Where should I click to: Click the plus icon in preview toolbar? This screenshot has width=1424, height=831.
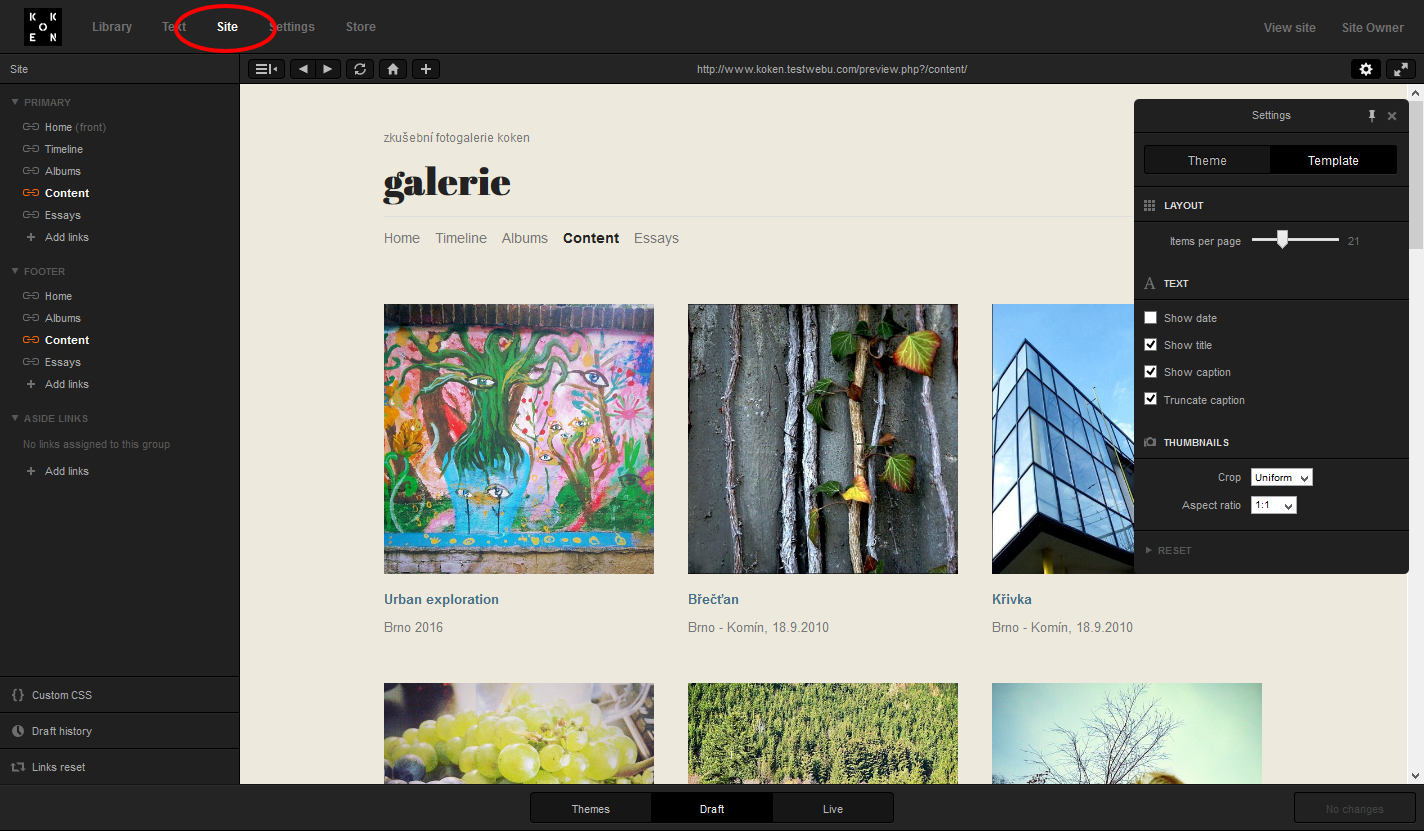426,69
